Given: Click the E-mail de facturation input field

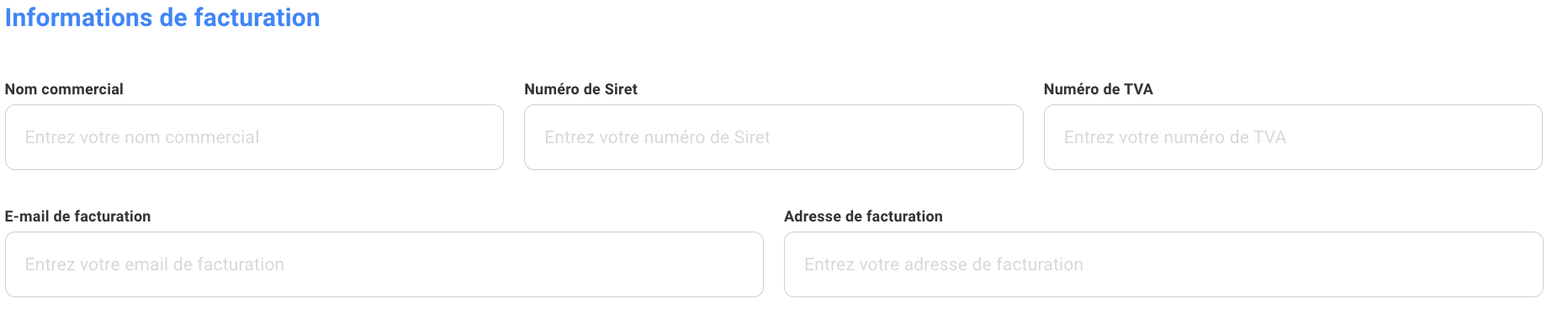Looking at the screenshot, I should pos(384,264).
